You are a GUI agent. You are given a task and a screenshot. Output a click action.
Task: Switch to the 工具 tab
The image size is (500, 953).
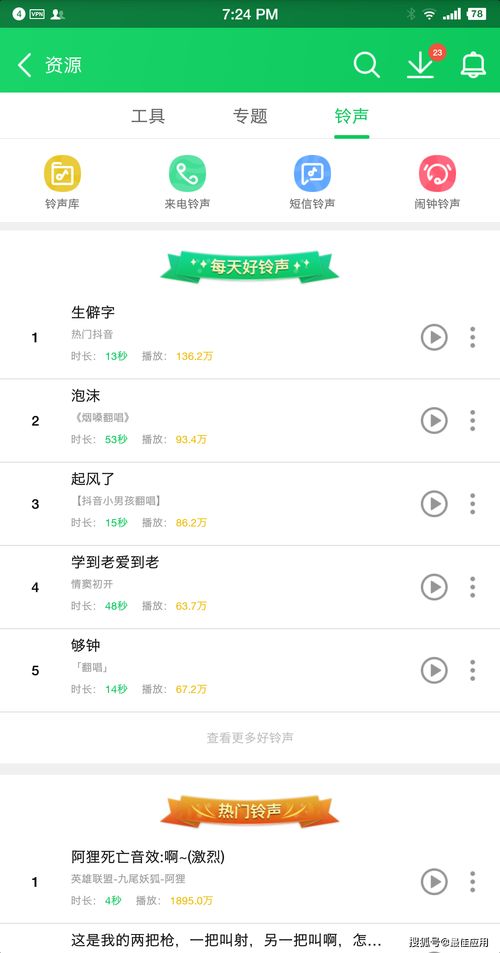coord(148,115)
